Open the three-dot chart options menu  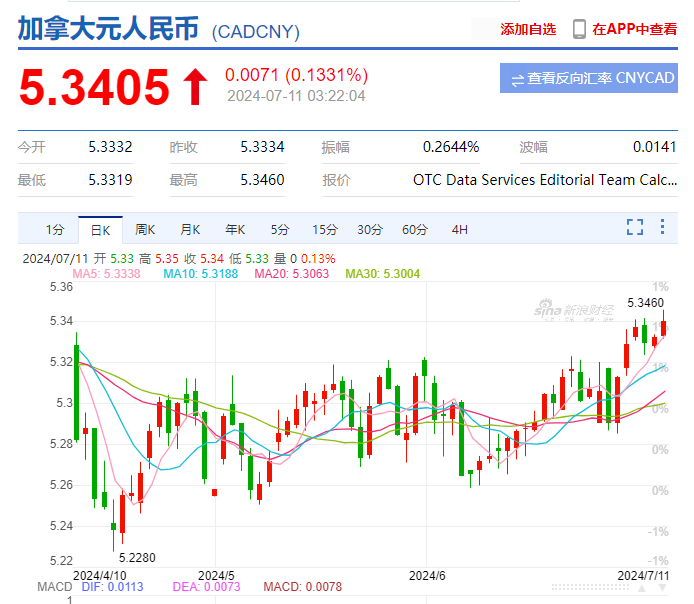click(x=662, y=227)
